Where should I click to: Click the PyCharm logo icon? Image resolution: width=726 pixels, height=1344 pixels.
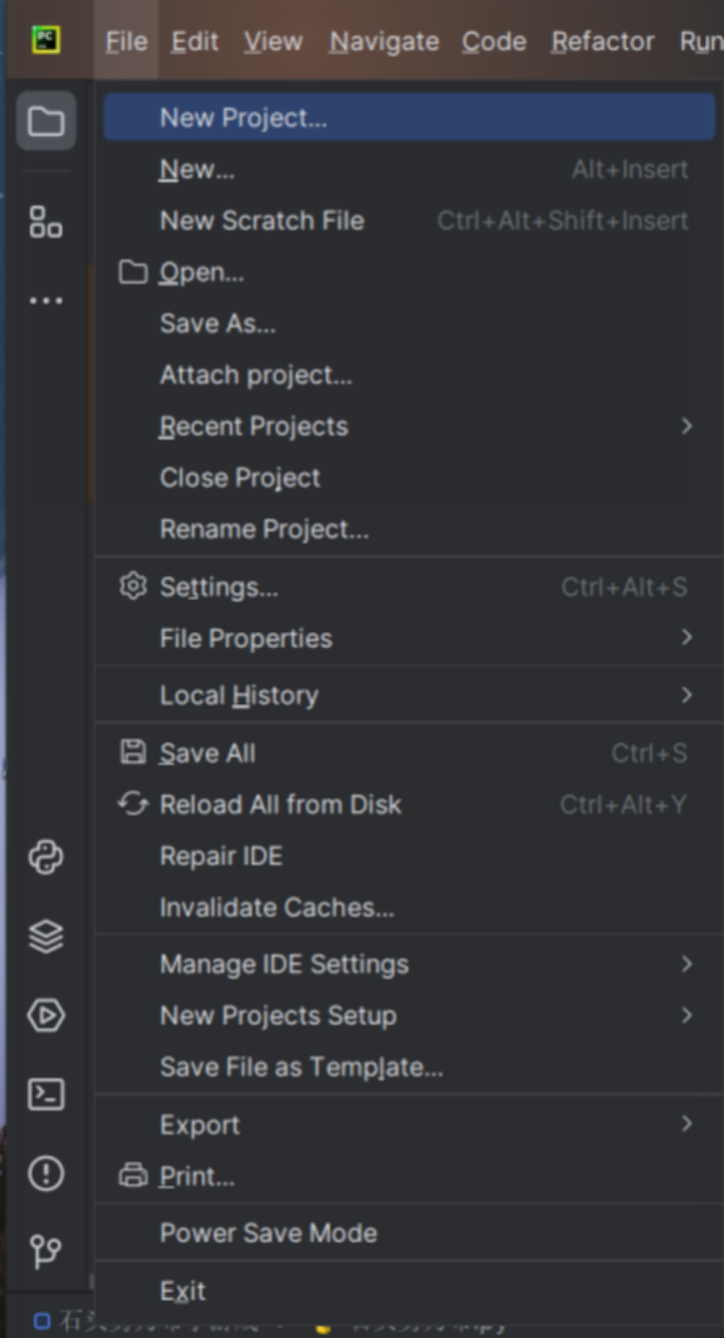pyautogui.click(x=46, y=40)
